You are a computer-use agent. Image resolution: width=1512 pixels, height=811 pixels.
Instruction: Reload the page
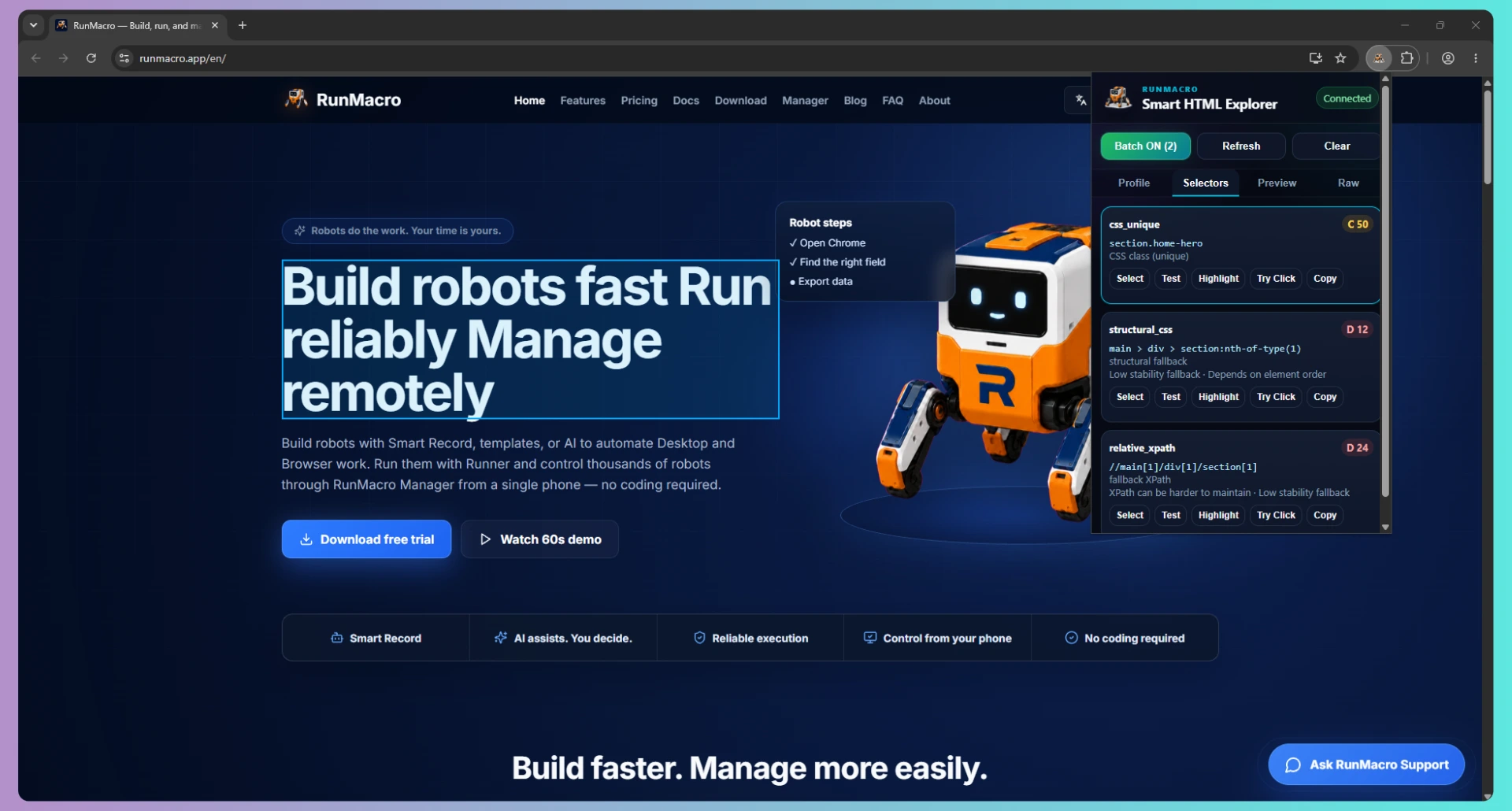[91, 58]
